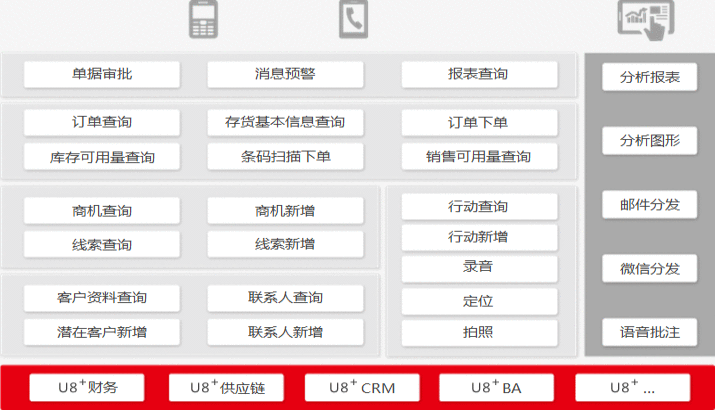Image resolution: width=715 pixels, height=410 pixels.
Task: Select 分析图形 in the gray panel
Action: [x=649, y=141]
